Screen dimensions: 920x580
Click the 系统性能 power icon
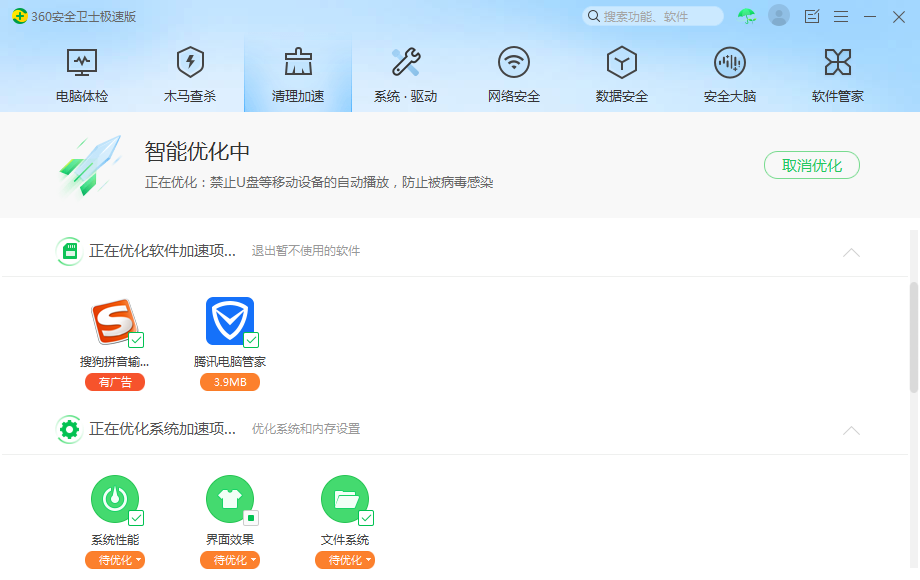click(114, 499)
